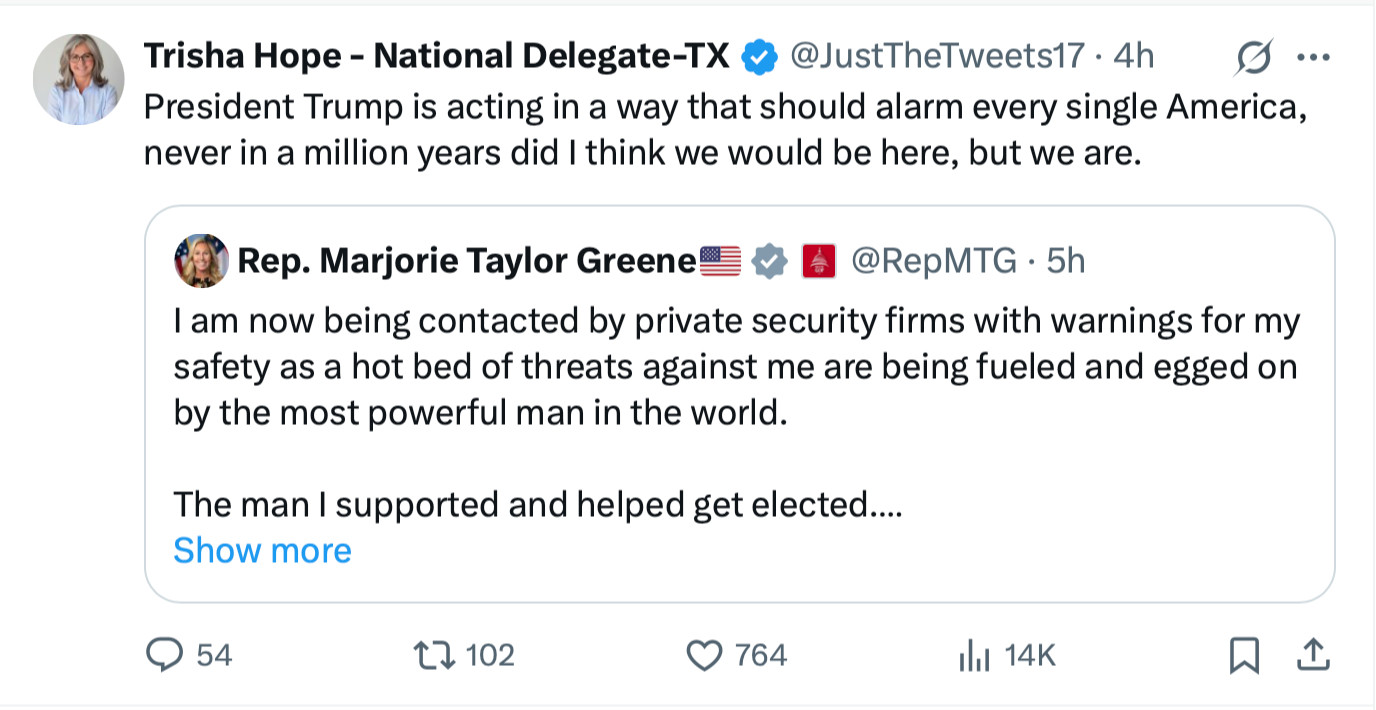Open Marjorie Taylor Greene's small avatar
This screenshot has width=1376, height=710.
point(201,262)
